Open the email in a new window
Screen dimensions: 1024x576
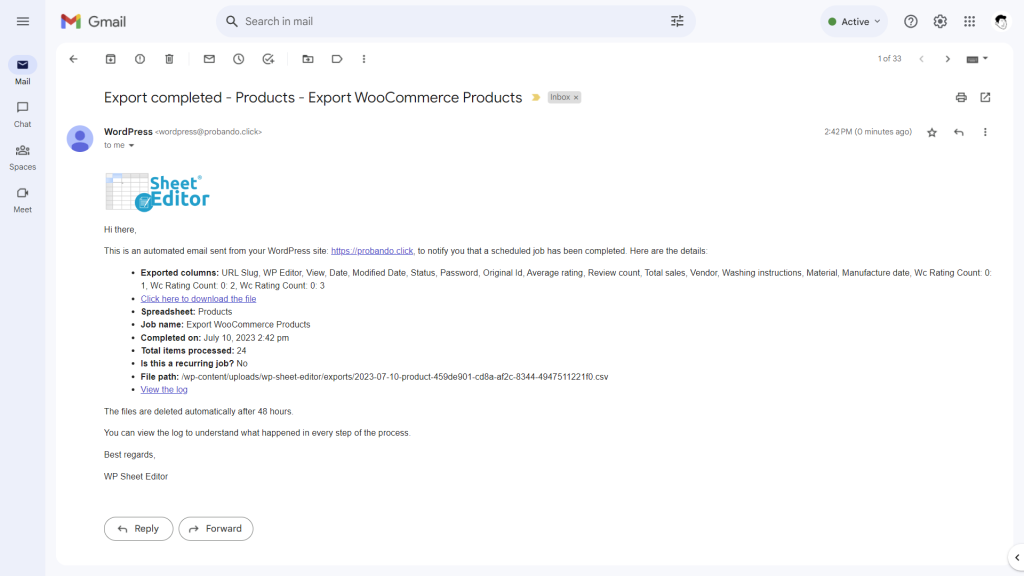tap(986, 97)
